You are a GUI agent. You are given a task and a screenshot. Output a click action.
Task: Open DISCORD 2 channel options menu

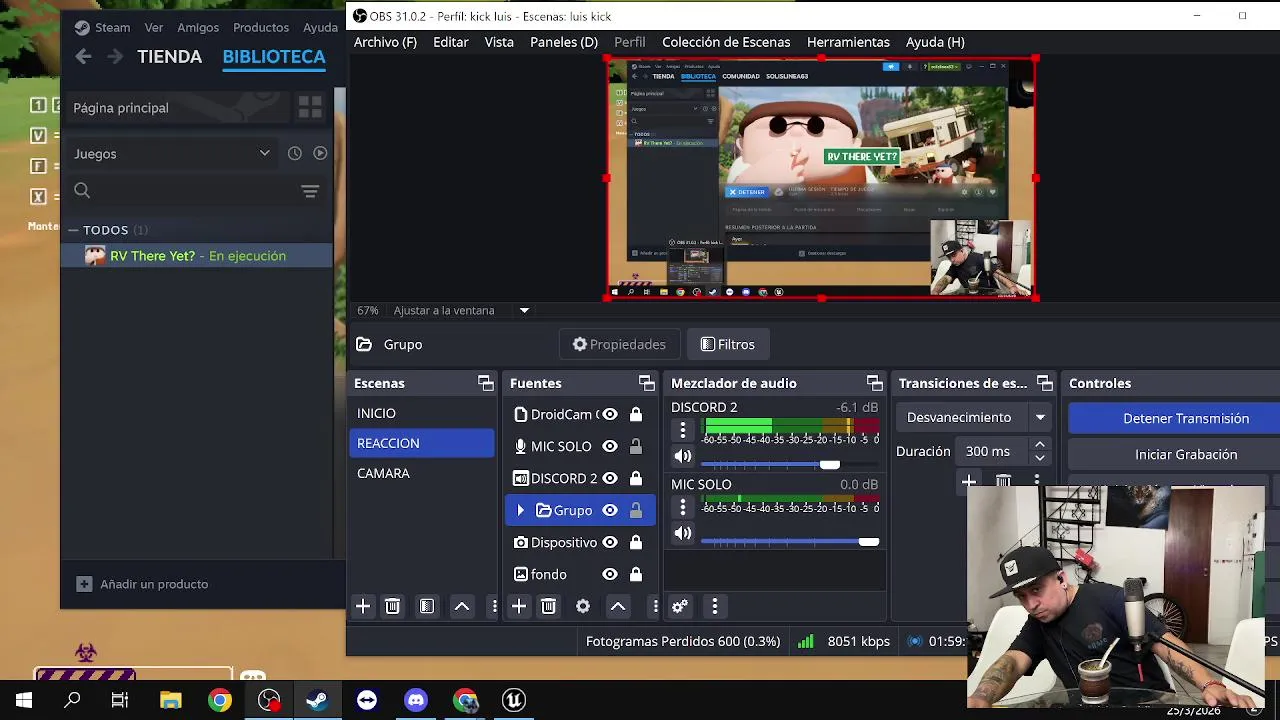pyautogui.click(x=683, y=429)
